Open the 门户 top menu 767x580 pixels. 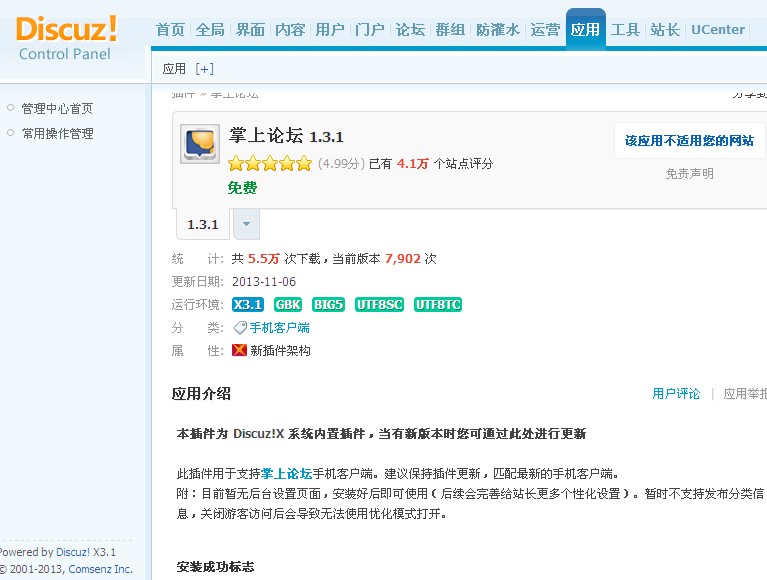coord(370,30)
